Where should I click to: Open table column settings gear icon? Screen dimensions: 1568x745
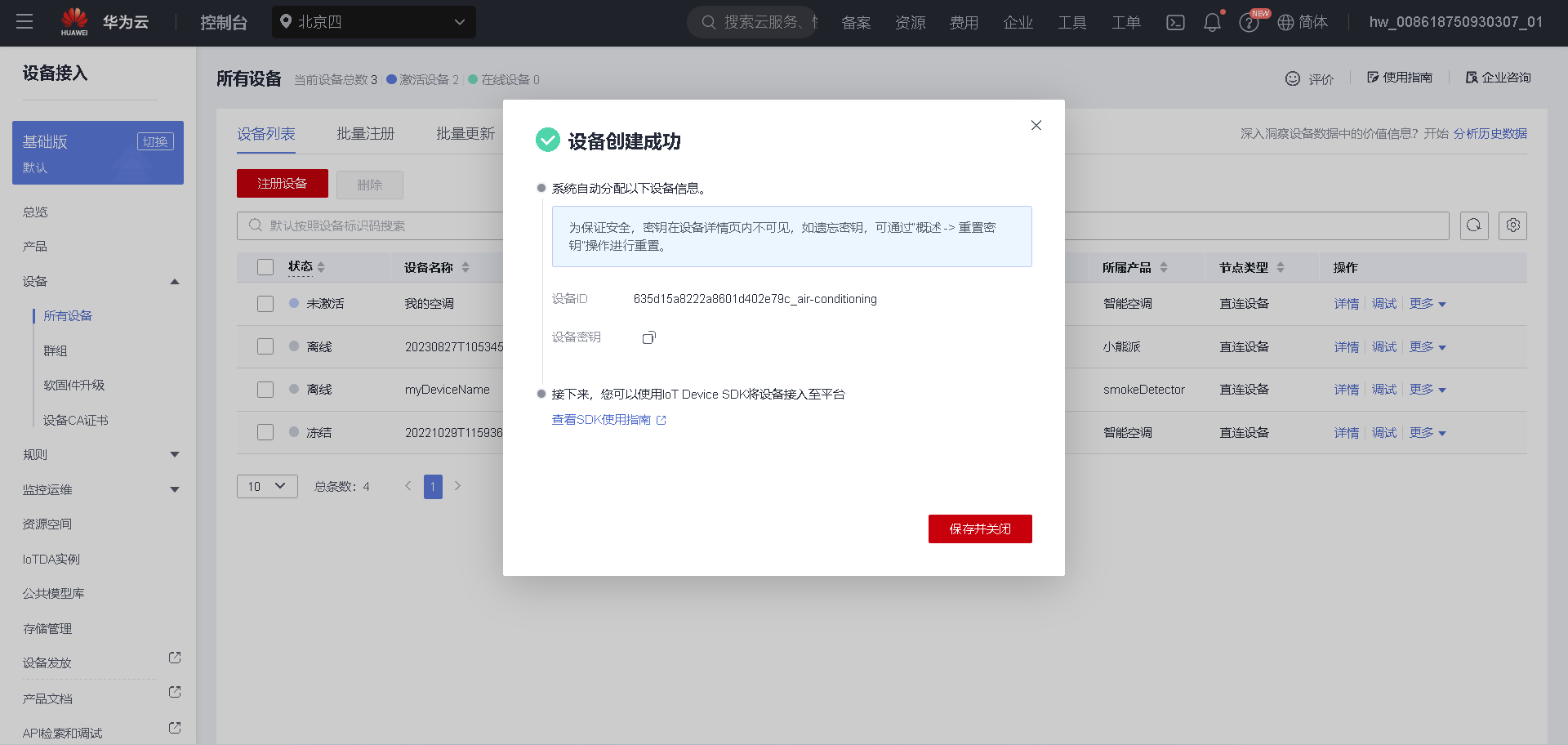pyautogui.click(x=1512, y=225)
